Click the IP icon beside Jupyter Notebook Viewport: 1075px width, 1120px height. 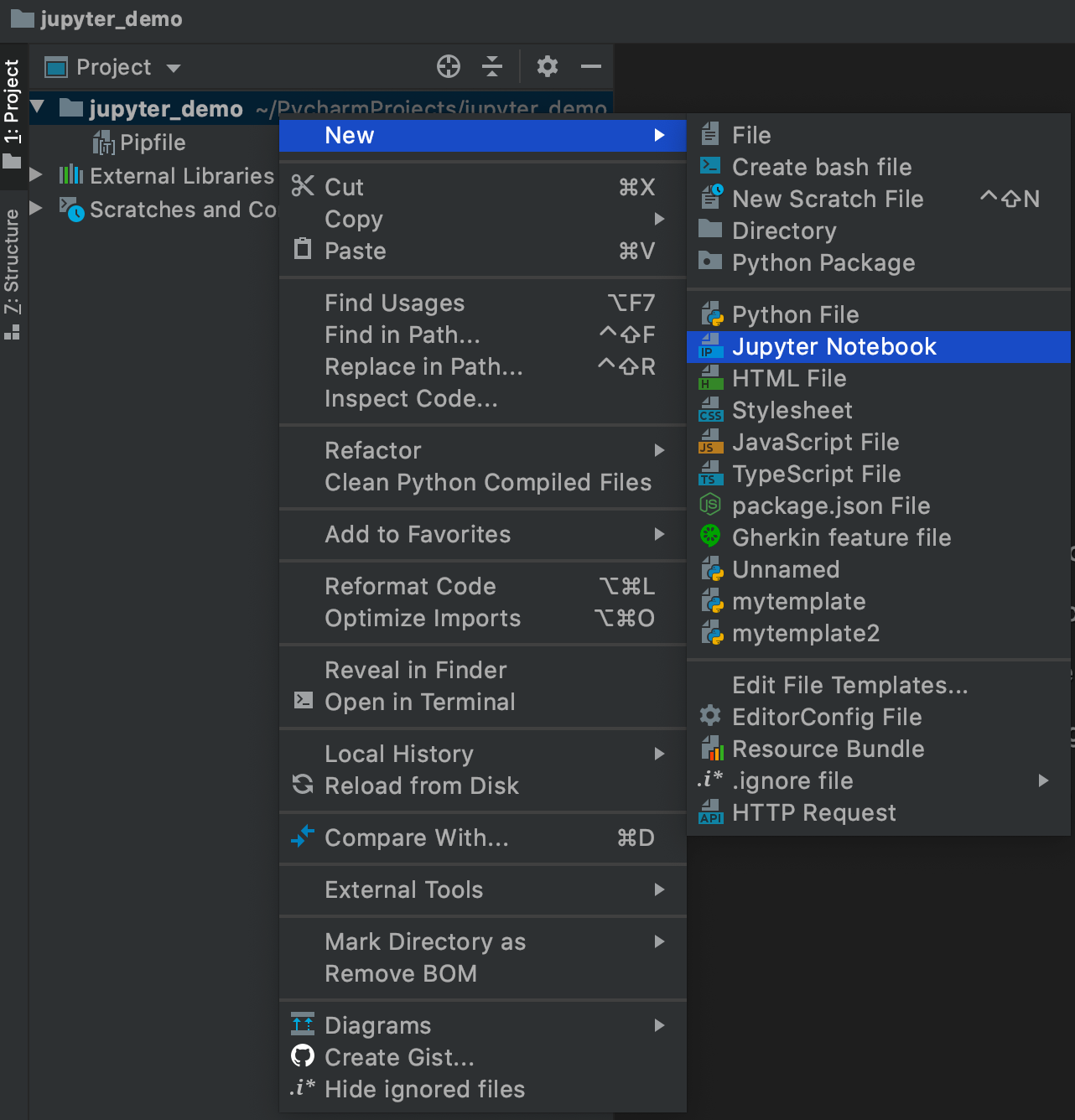pos(710,345)
